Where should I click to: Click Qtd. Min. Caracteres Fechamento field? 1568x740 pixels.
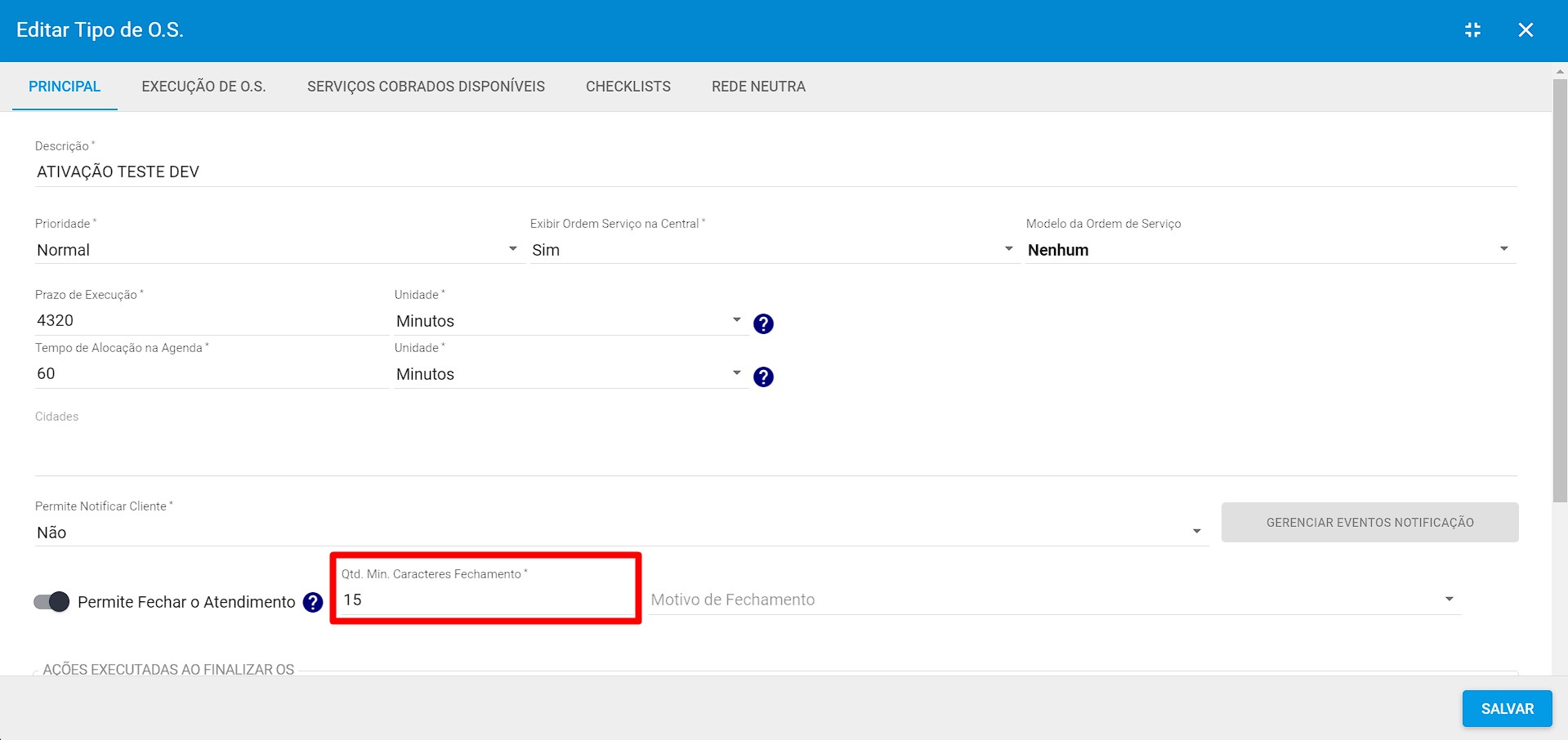point(486,600)
